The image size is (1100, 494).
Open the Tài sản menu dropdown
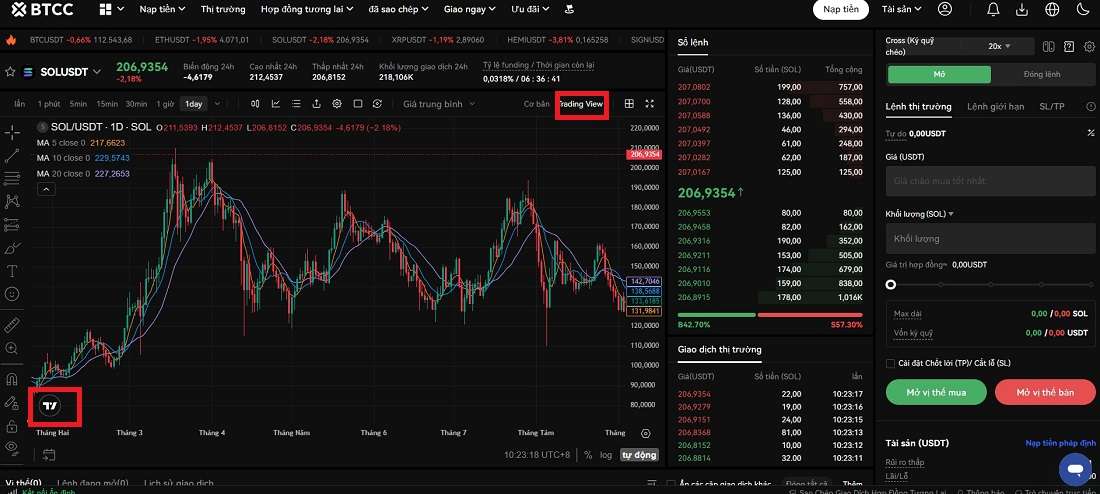(901, 9)
